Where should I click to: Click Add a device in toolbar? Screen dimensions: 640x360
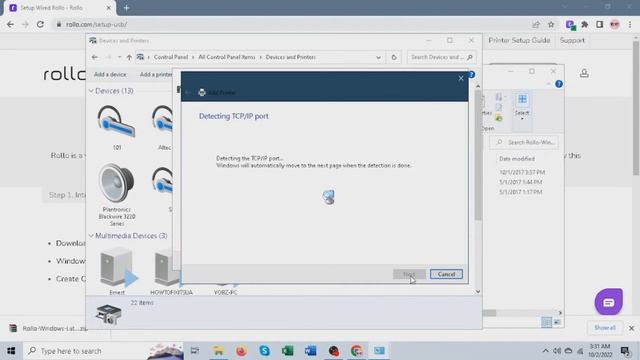tap(110, 74)
